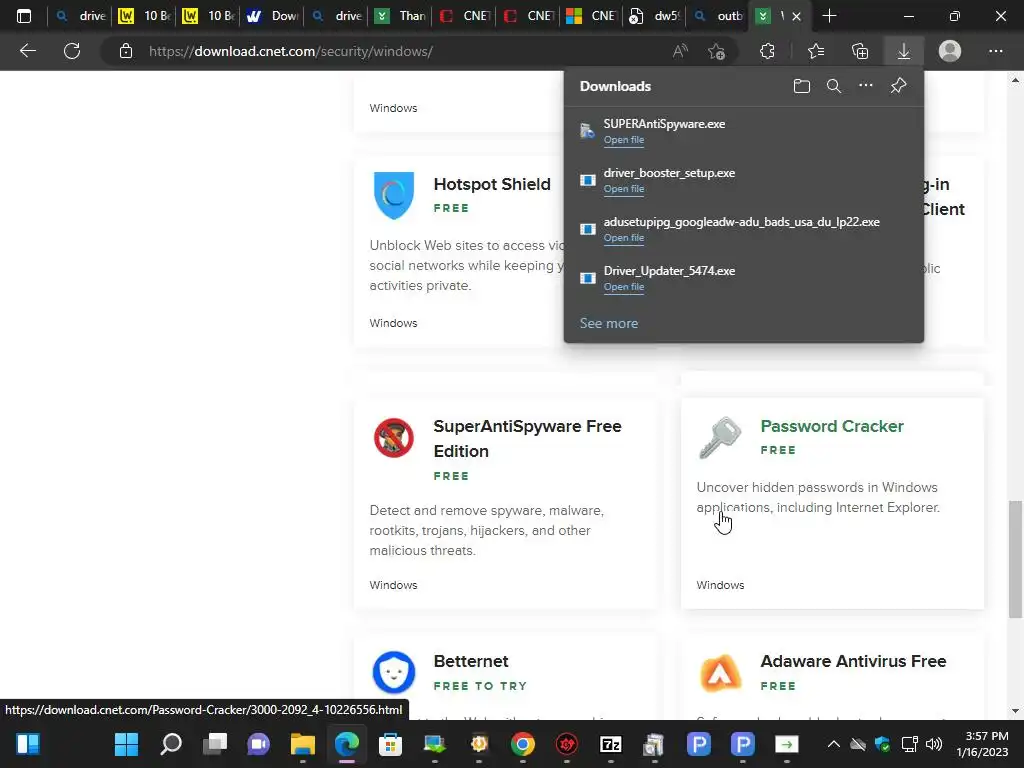Open File Explorer from taskbar
Image resolution: width=1024 pixels, height=768 pixels.
point(303,744)
